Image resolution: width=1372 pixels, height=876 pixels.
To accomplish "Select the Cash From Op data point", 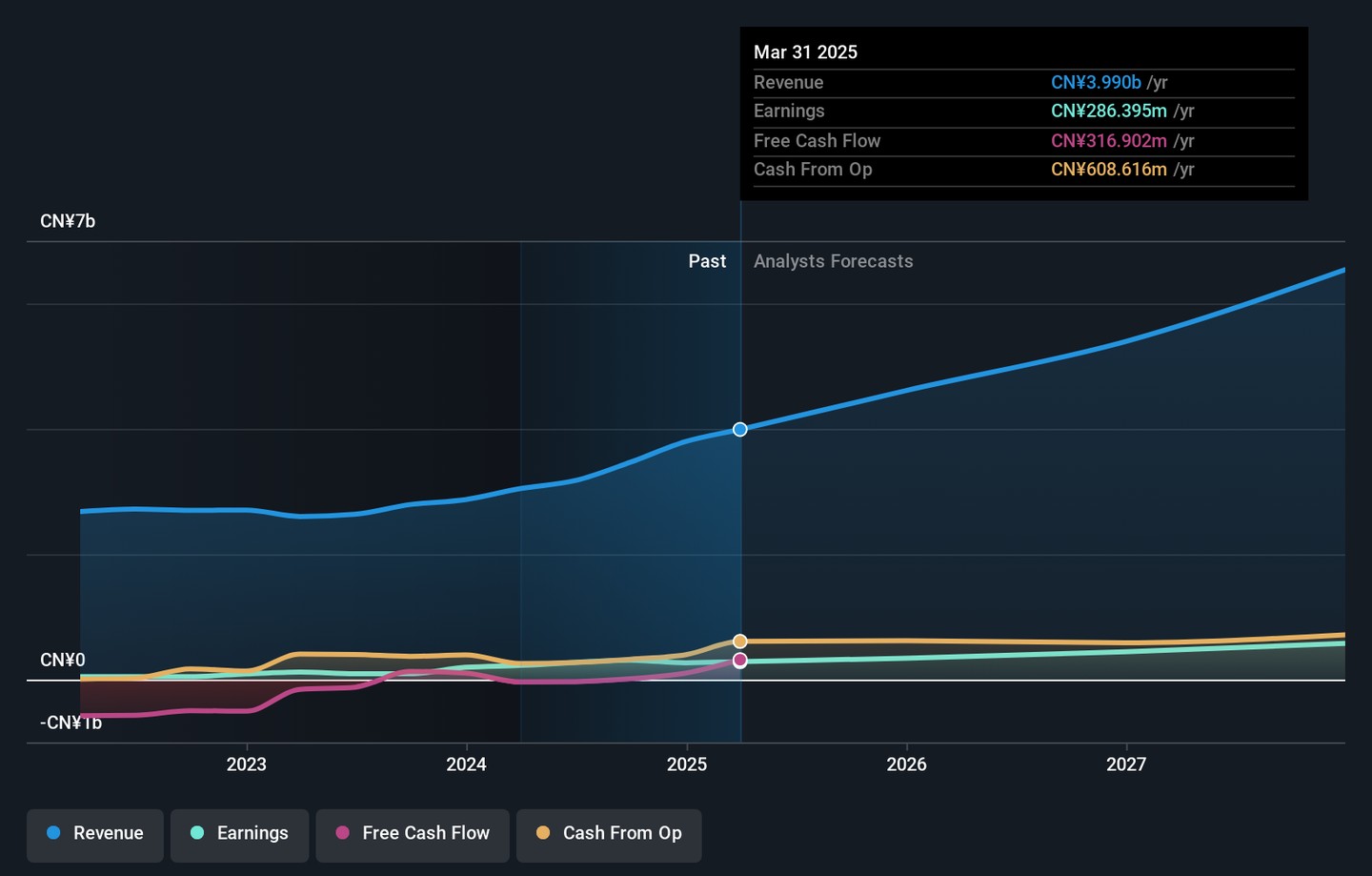I will [740, 642].
